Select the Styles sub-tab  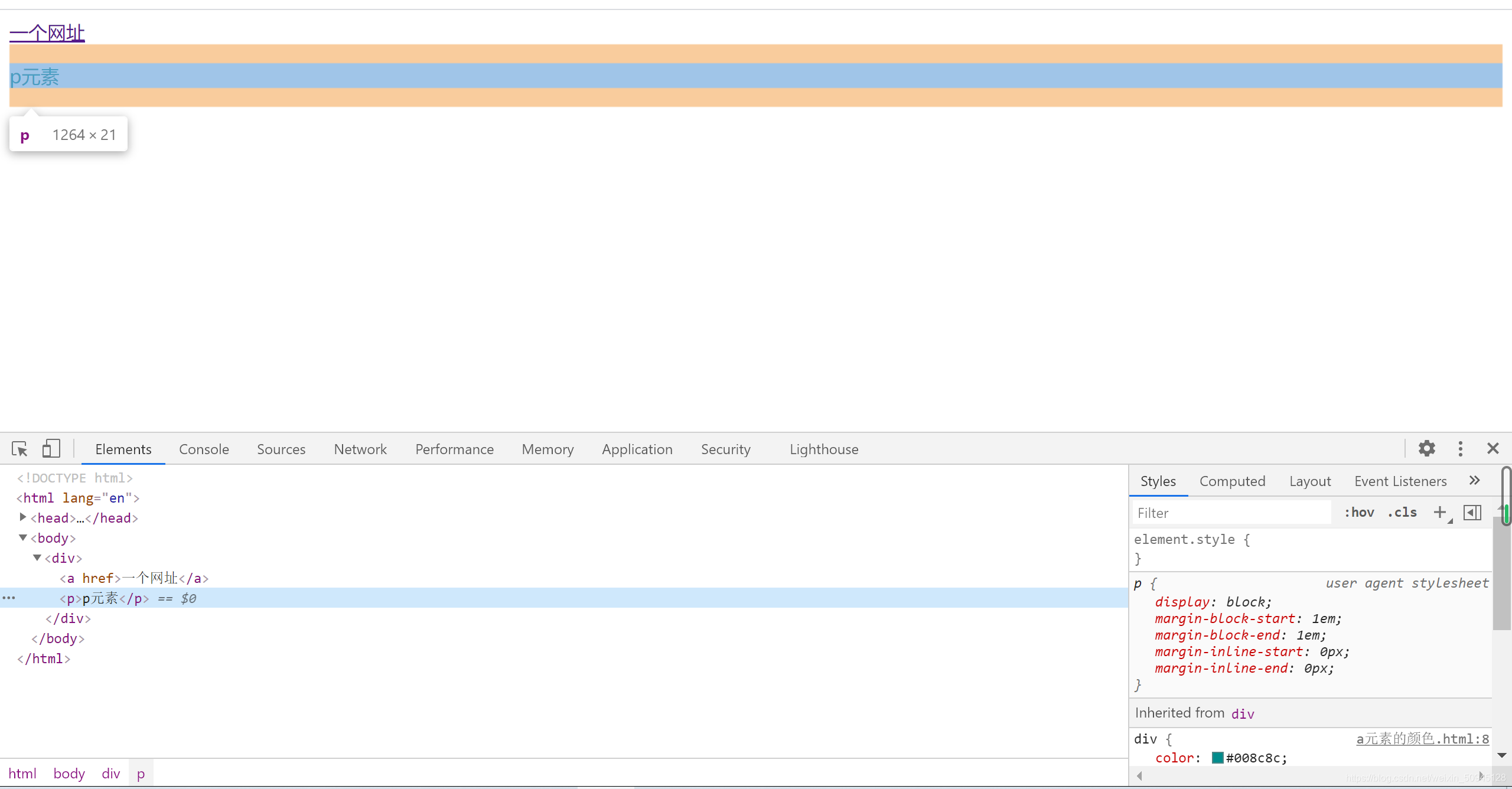pos(1158,481)
